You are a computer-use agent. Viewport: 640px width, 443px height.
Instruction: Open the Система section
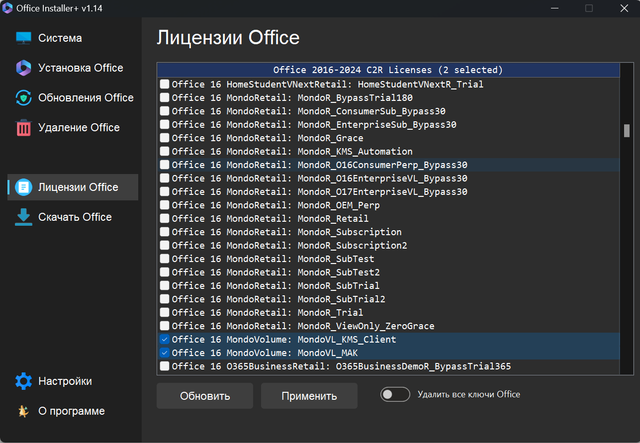pos(73,38)
